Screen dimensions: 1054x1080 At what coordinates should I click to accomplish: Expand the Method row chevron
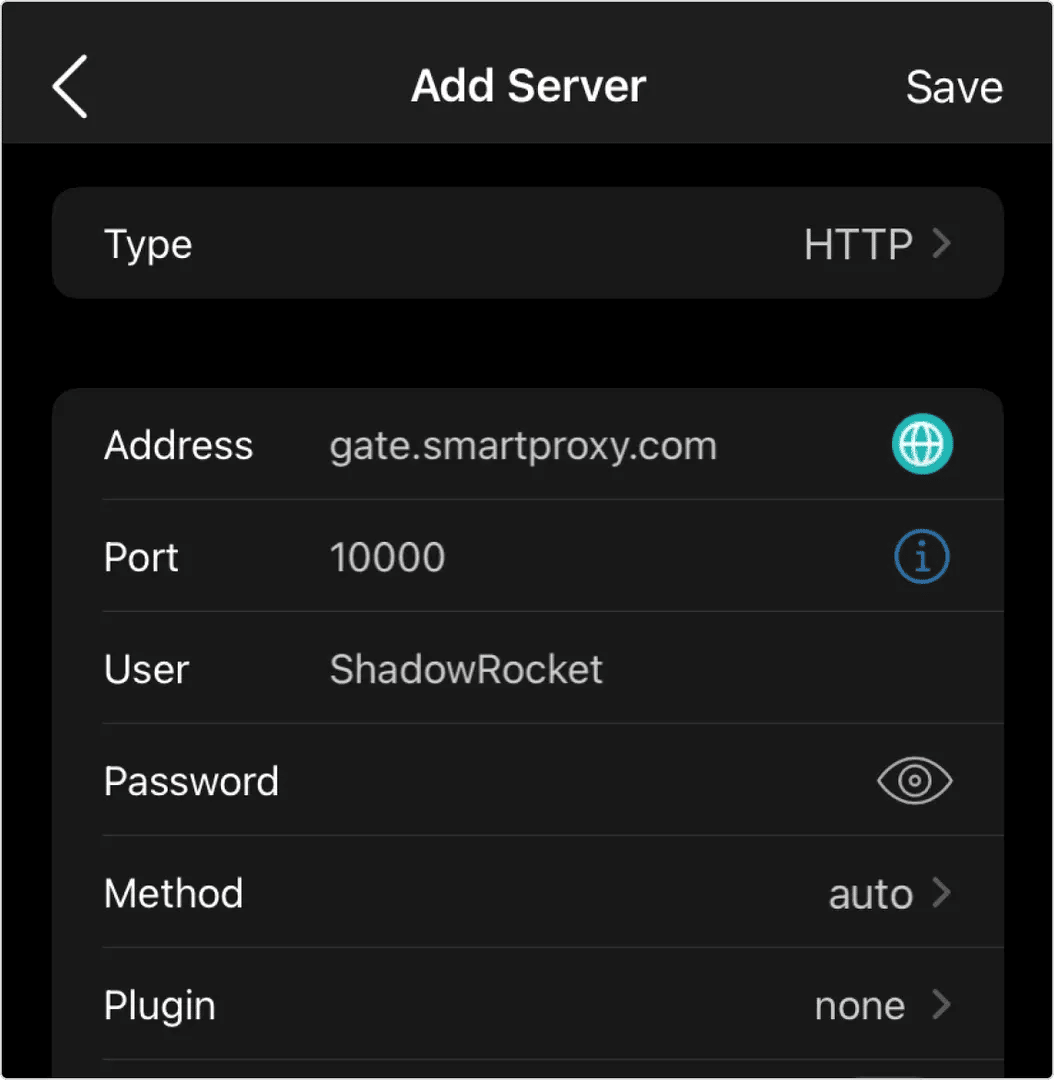[941, 893]
